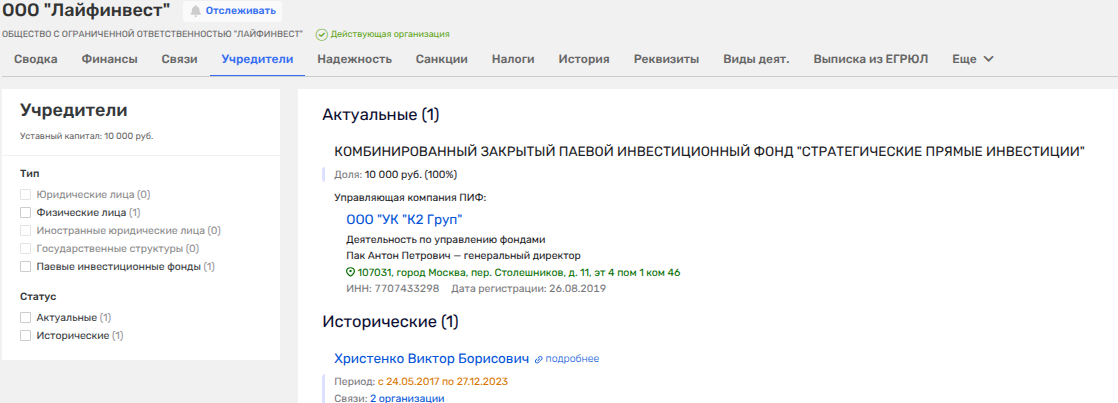This screenshot has height=403, width=1118.
Task: Click the green checkmark status icon
Action: pyautogui.click(x=322, y=34)
